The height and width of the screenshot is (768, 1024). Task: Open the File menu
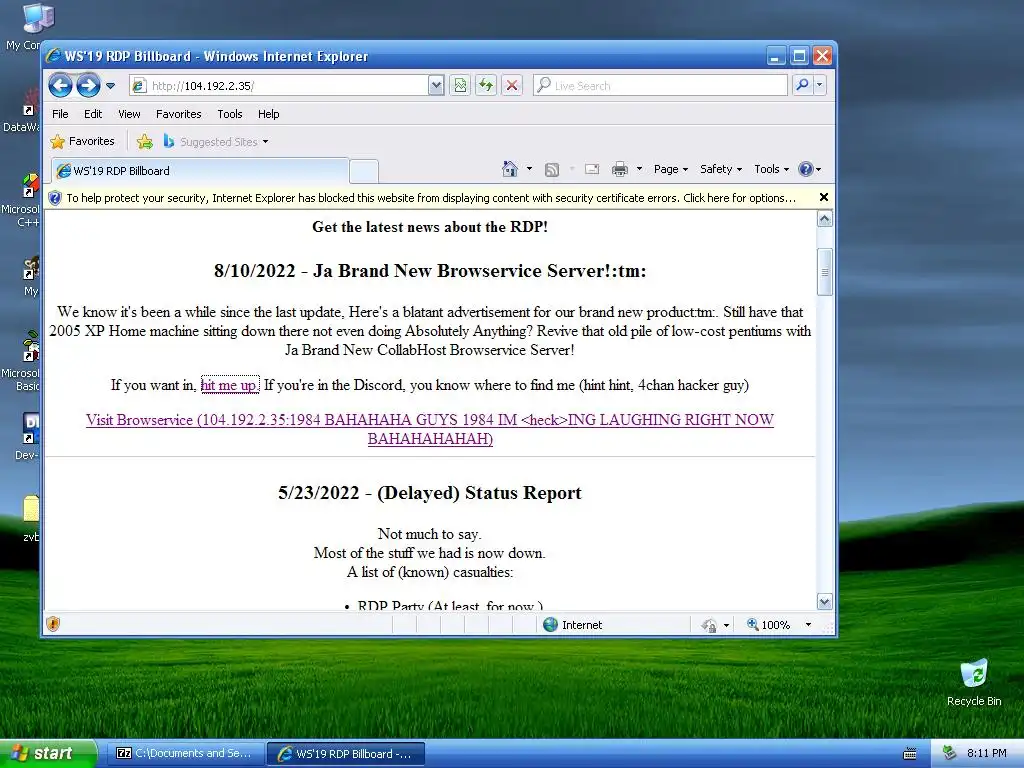[60, 114]
